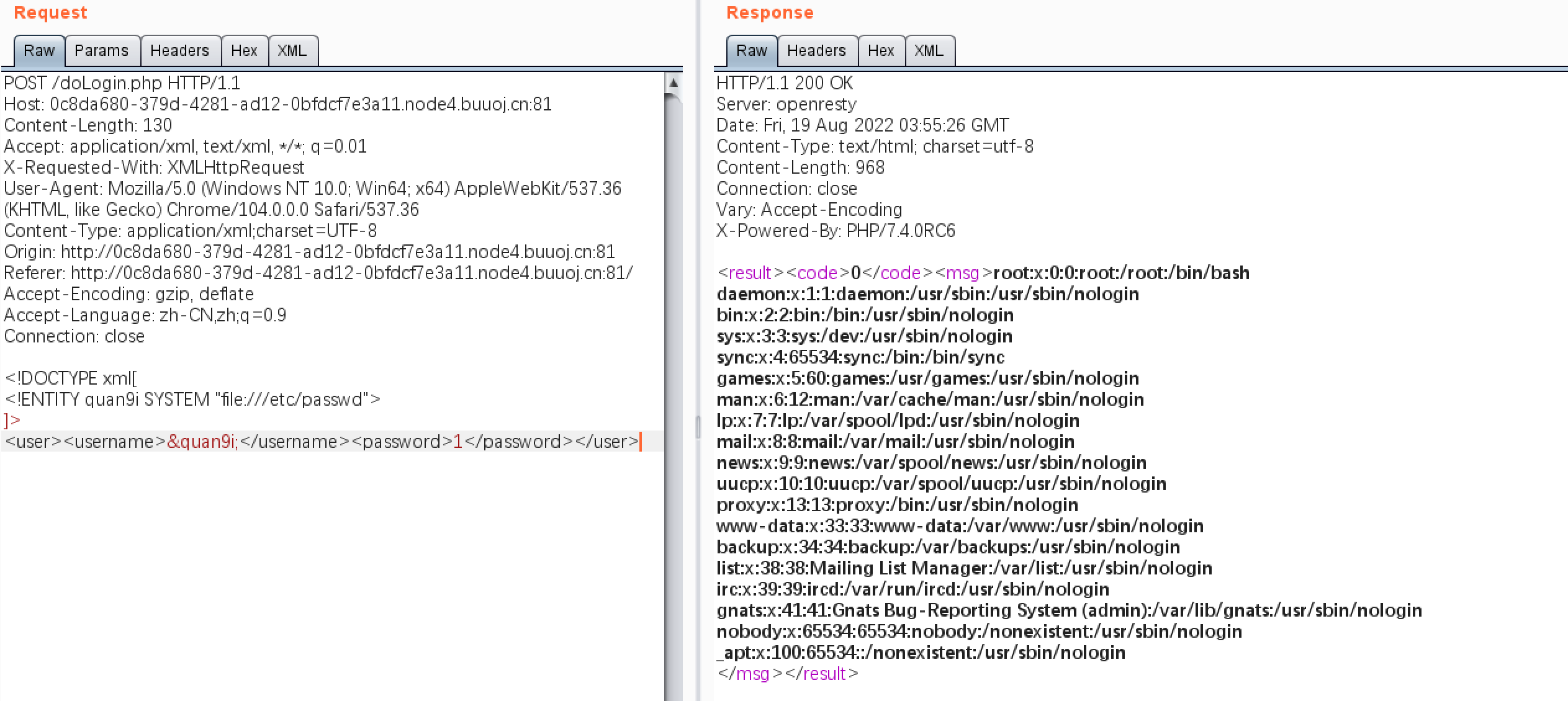1568x701 pixels.
Task: Click the password value 1 in payload
Action: point(458,442)
